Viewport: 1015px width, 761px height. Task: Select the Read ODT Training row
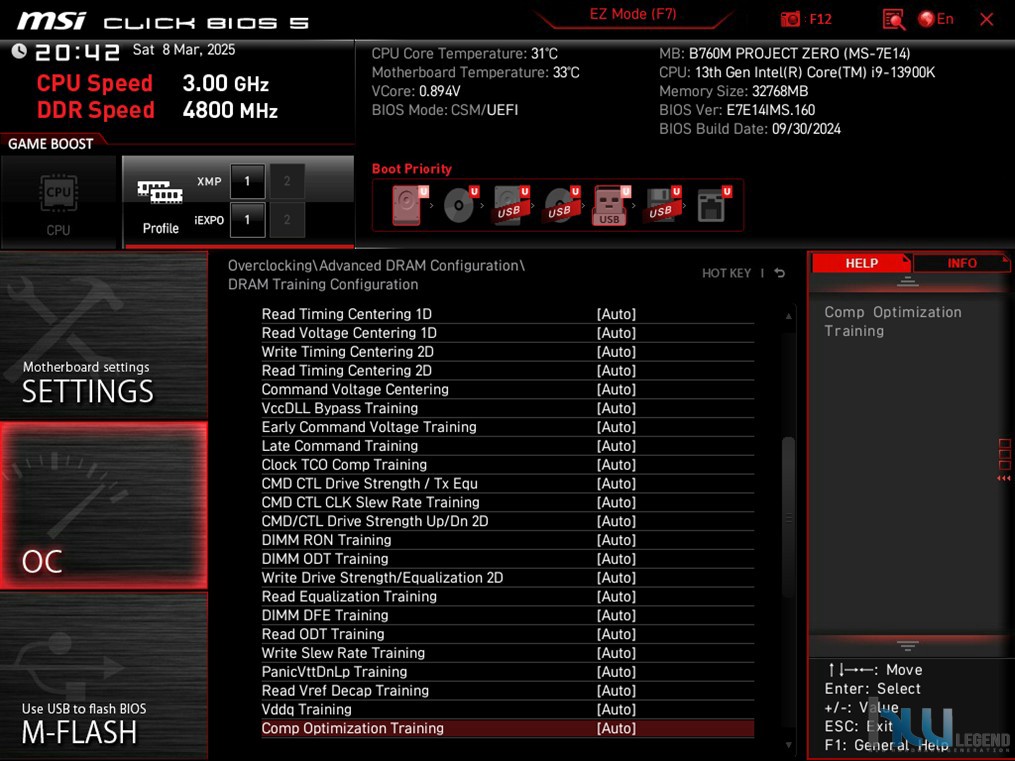pyautogui.click(x=508, y=634)
